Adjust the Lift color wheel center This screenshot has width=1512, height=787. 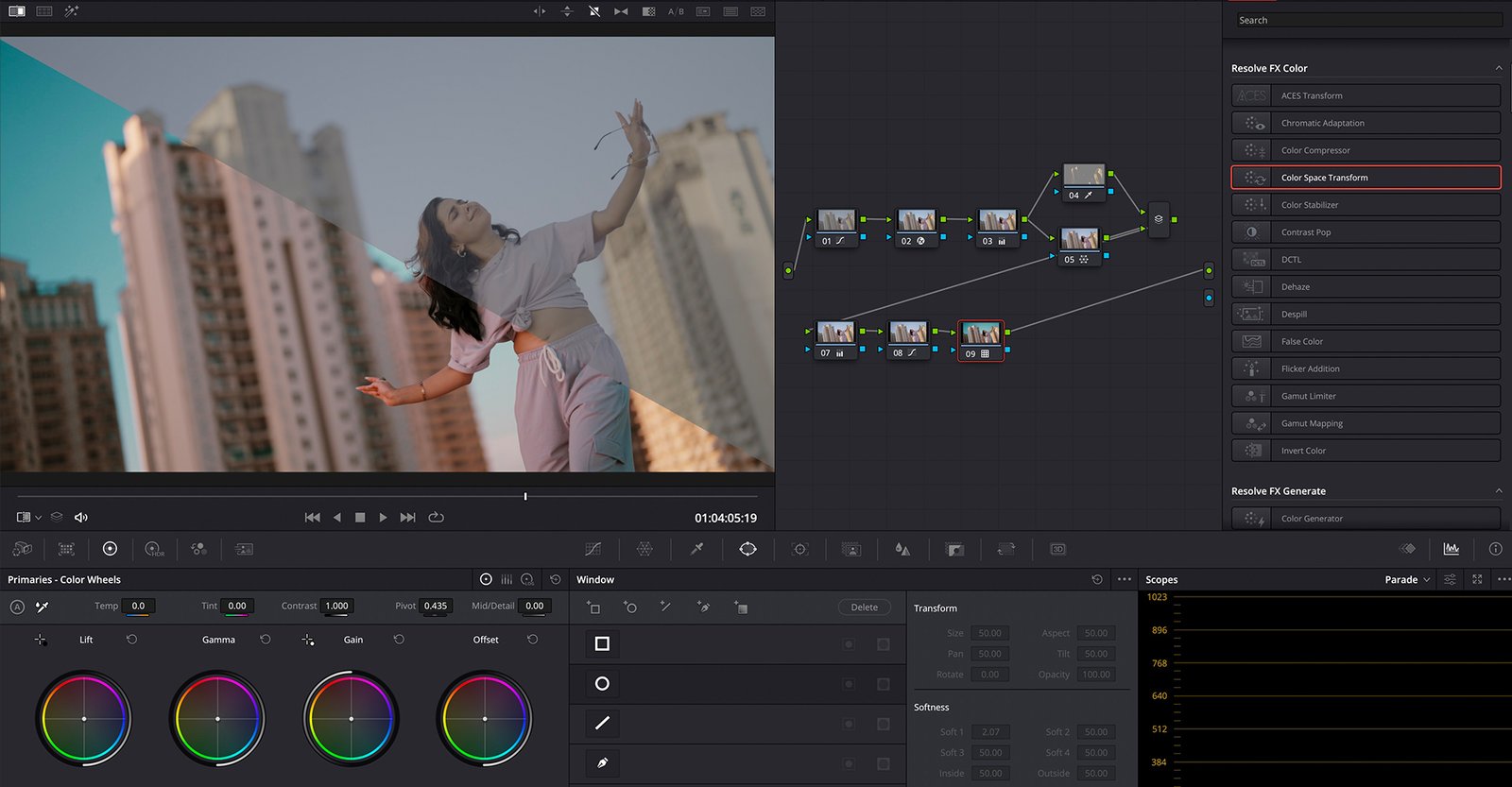coord(84,719)
